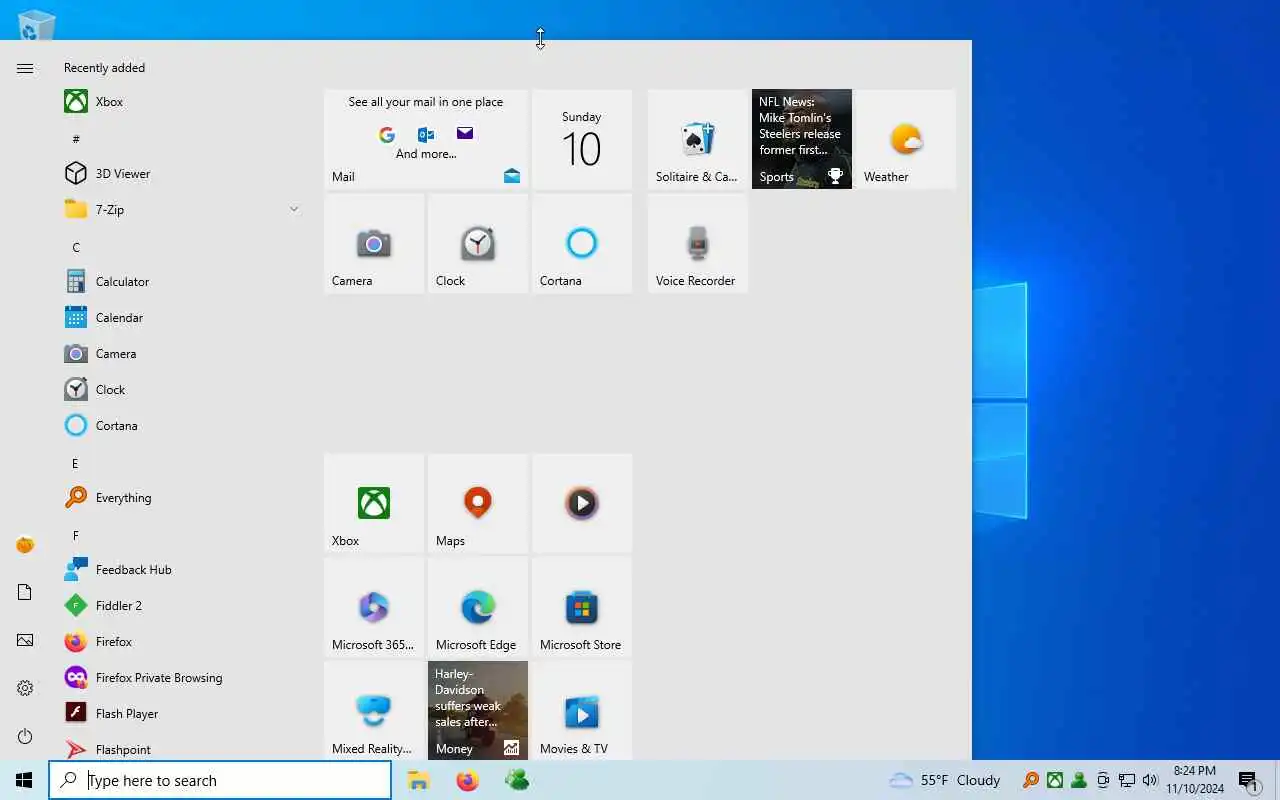
Task: Open Documents from the Start sidebar
Action: 25,593
